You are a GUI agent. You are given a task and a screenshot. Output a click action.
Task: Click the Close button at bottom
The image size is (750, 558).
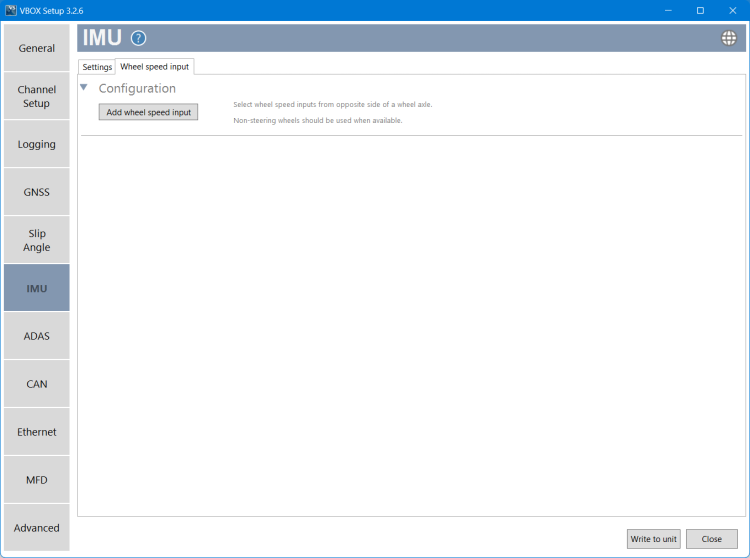[x=711, y=539]
